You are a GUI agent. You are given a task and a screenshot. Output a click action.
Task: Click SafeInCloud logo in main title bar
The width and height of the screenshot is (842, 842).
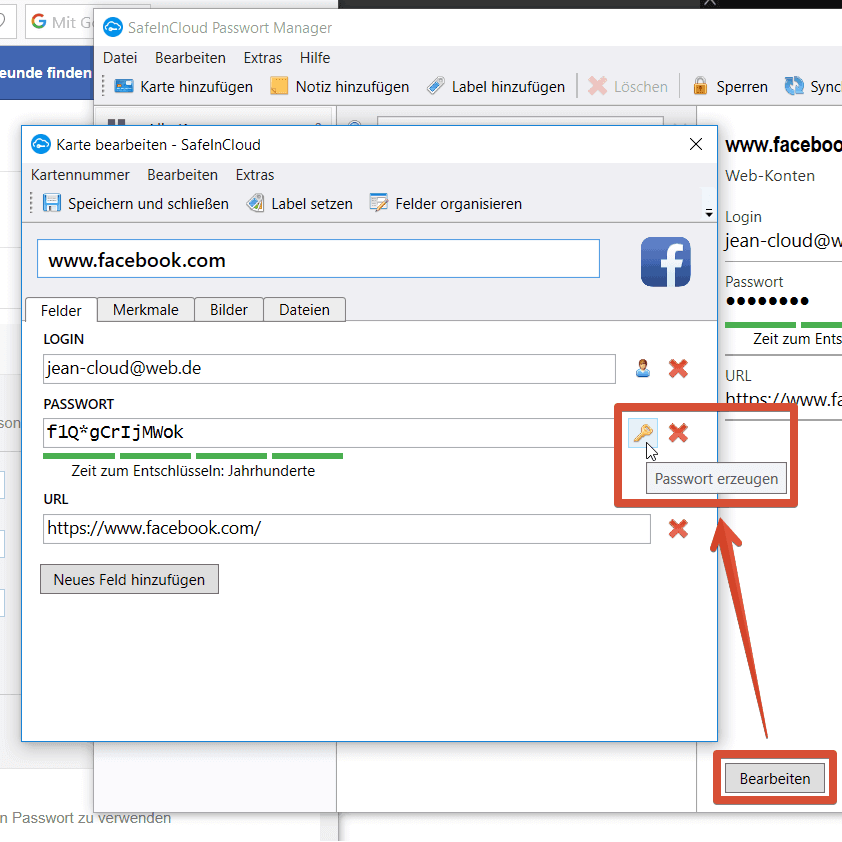coord(112,27)
